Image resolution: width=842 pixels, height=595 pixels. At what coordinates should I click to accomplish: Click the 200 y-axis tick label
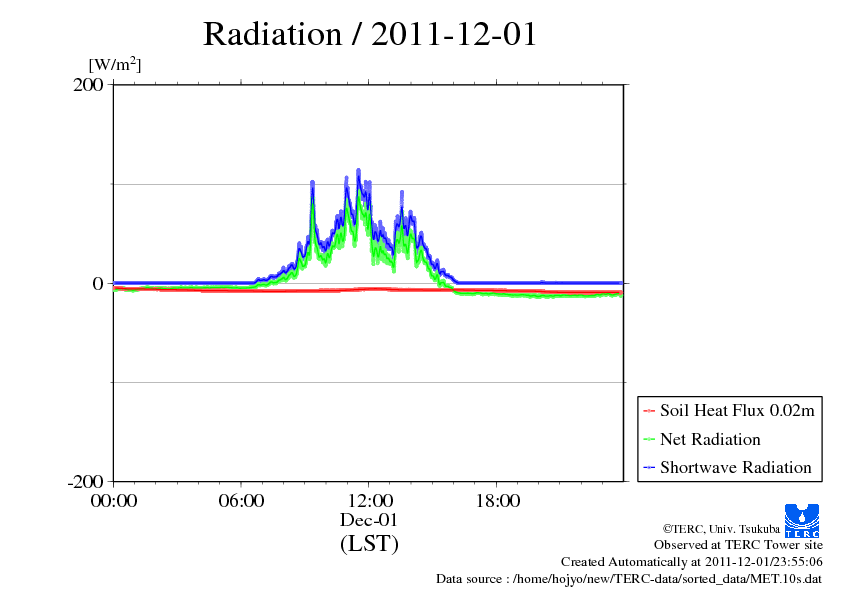click(90, 85)
